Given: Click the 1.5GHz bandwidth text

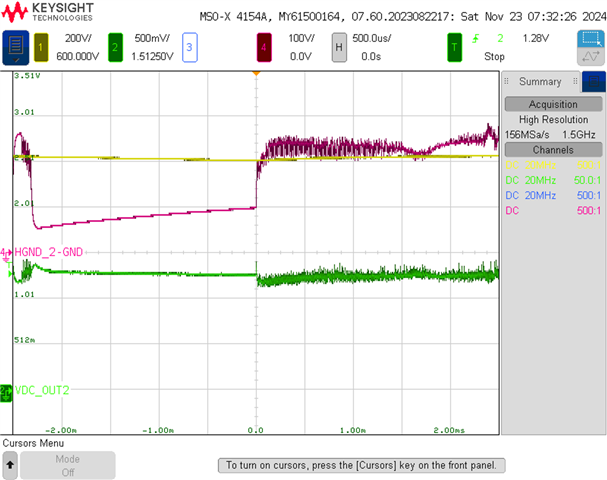Looking at the screenshot, I should click(x=579, y=135).
